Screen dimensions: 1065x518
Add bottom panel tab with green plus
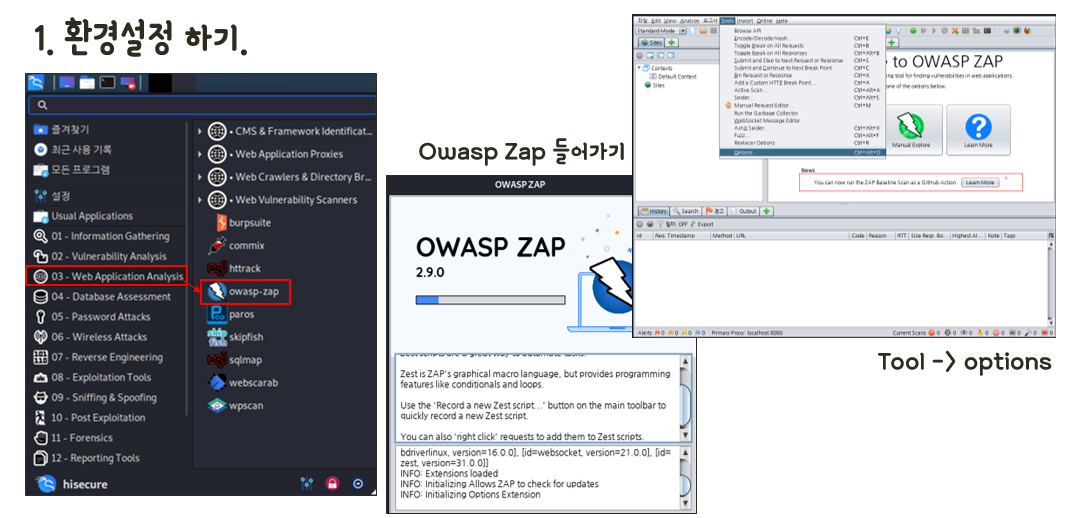click(767, 211)
